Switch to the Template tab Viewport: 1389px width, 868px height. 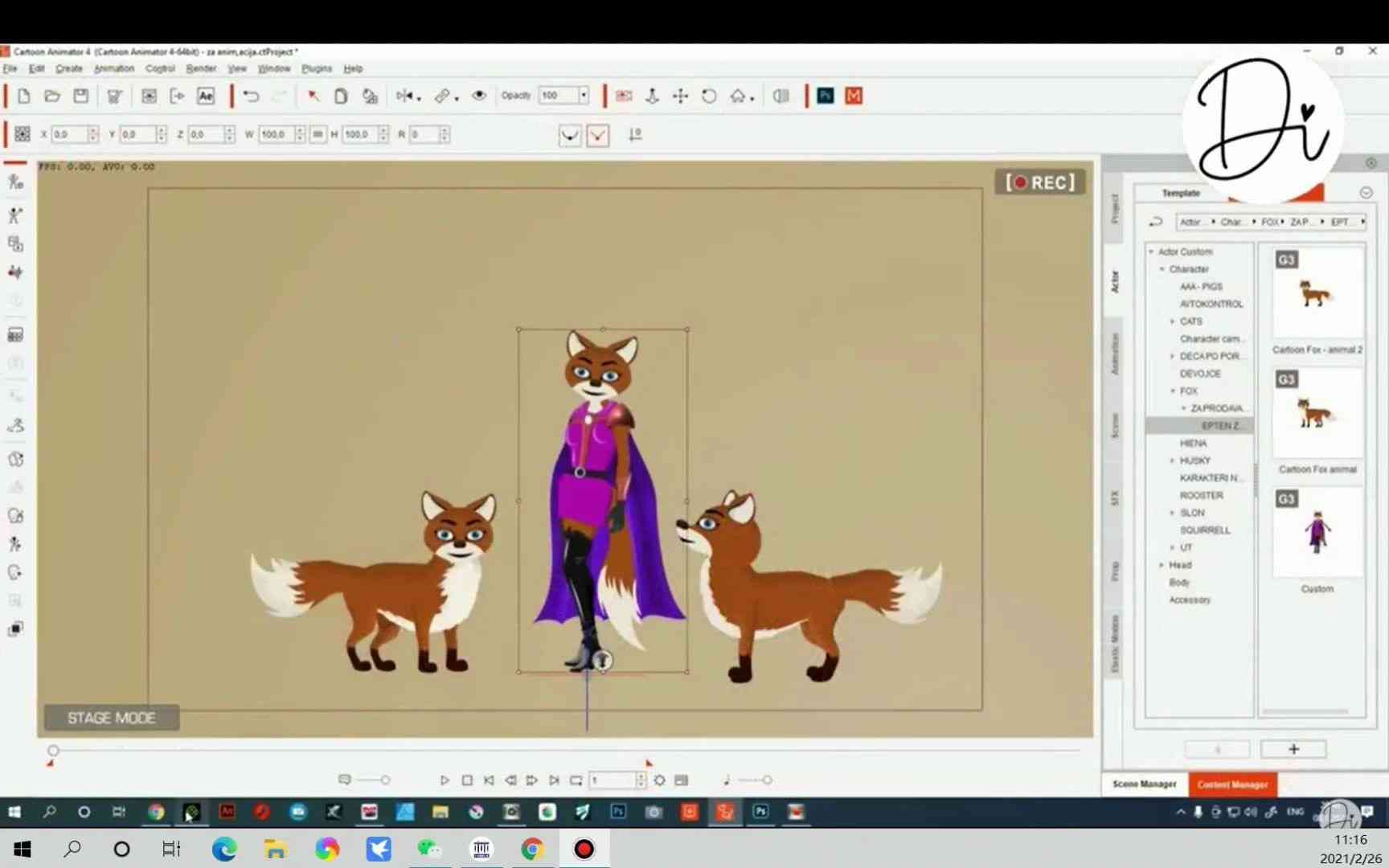click(1180, 194)
